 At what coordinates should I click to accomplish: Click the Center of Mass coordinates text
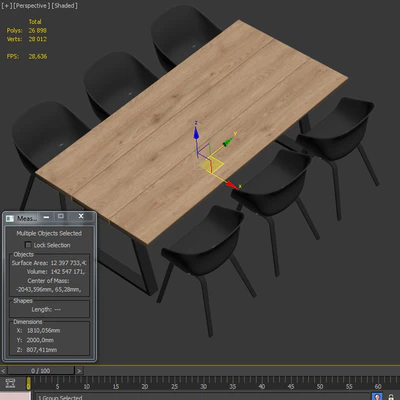(x=48, y=289)
